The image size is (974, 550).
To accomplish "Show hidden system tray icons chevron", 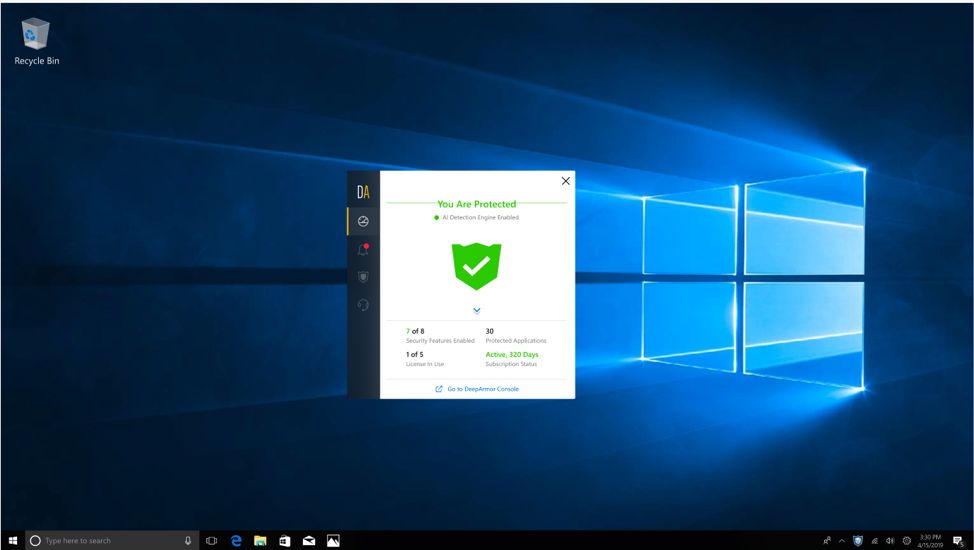I will pyautogui.click(x=842, y=541).
